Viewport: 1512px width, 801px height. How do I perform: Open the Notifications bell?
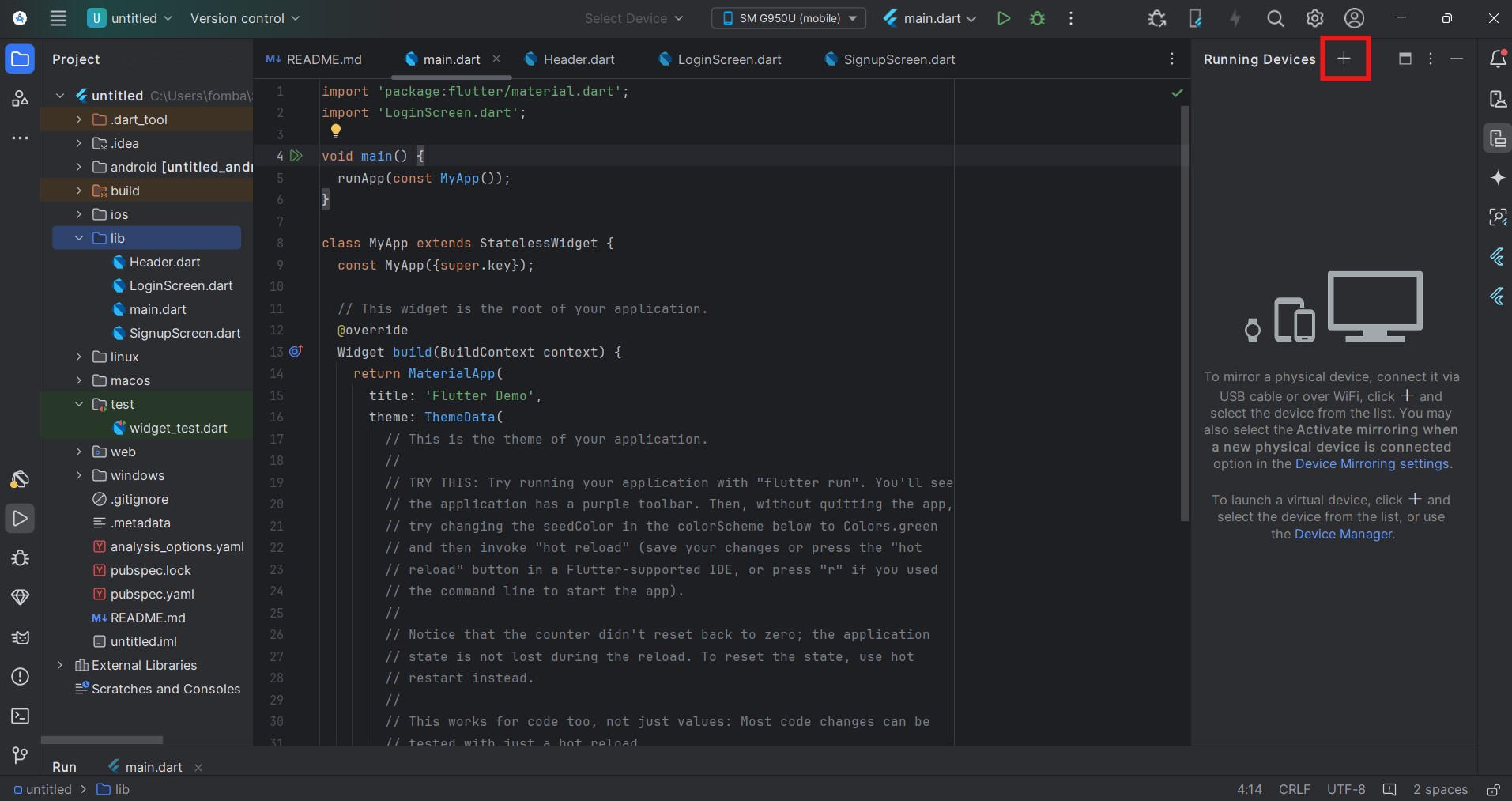click(1498, 59)
